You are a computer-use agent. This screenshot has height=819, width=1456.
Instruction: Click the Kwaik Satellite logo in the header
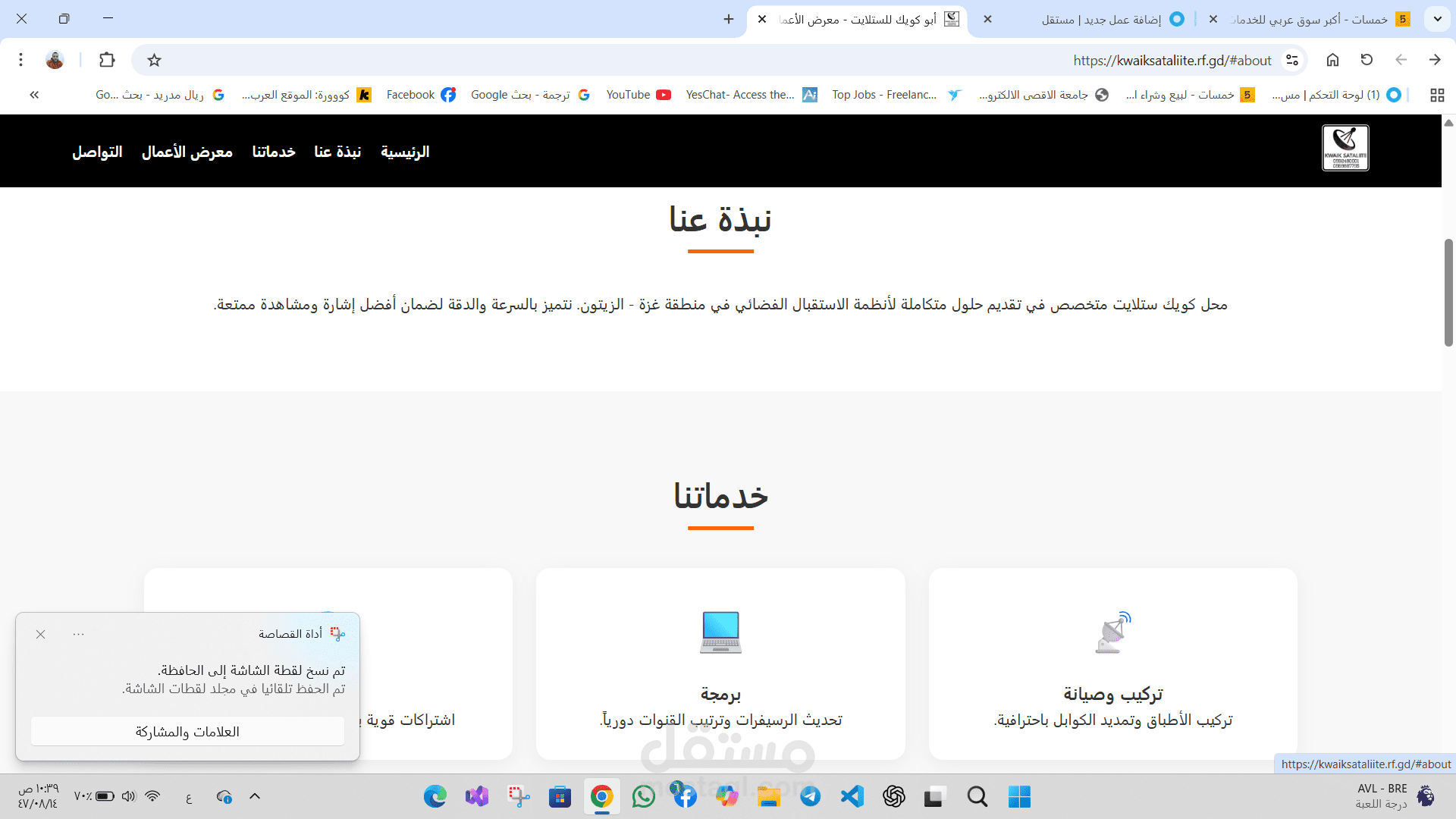click(1345, 148)
